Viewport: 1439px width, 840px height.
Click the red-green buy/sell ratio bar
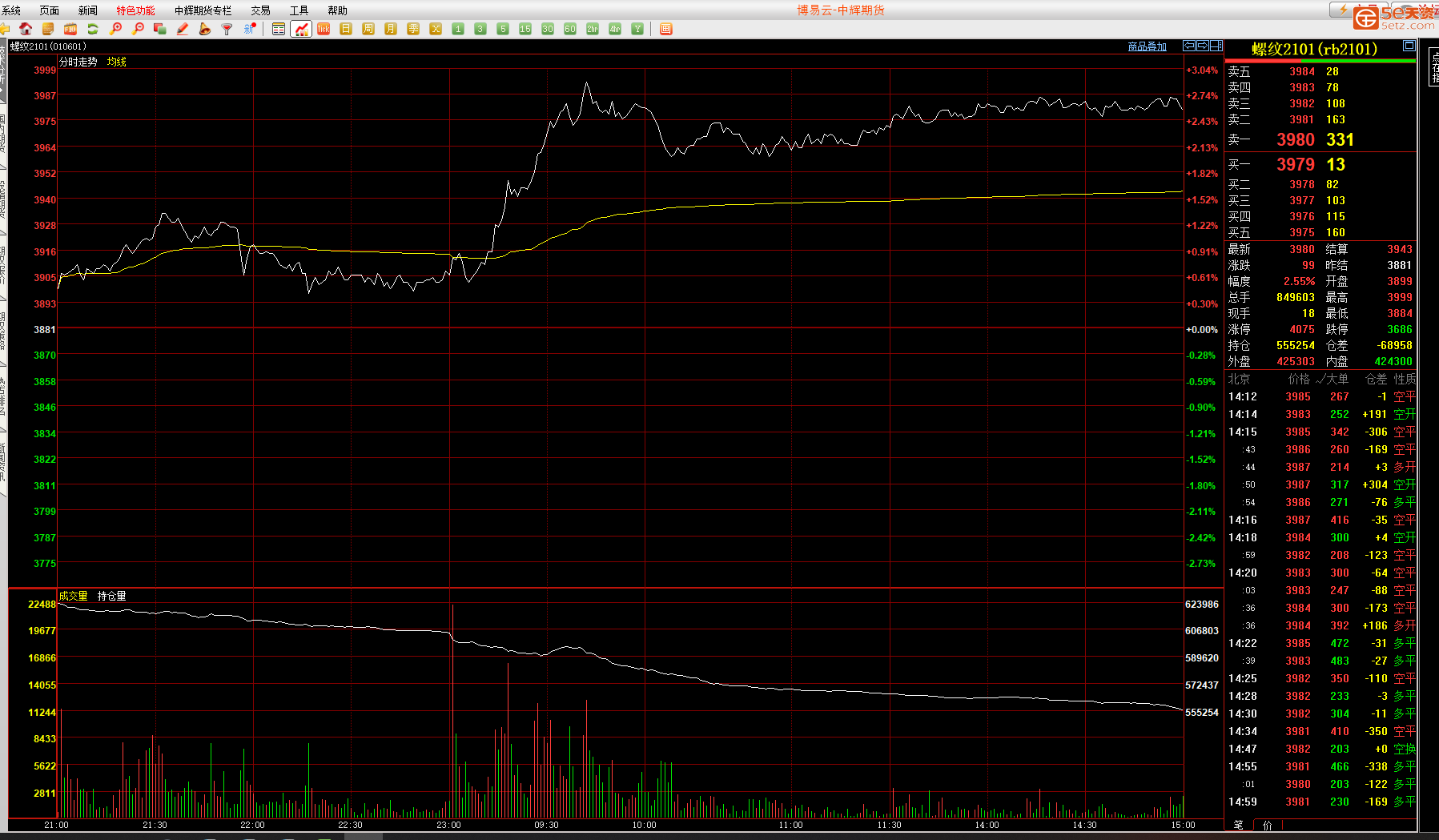[x=1320, y=61]
